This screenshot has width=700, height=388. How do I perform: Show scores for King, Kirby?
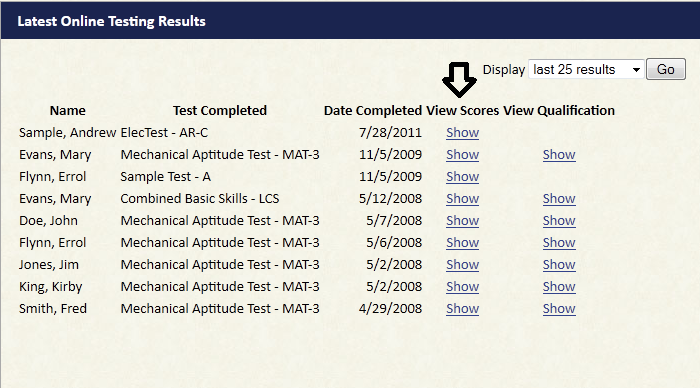(462, 287)
